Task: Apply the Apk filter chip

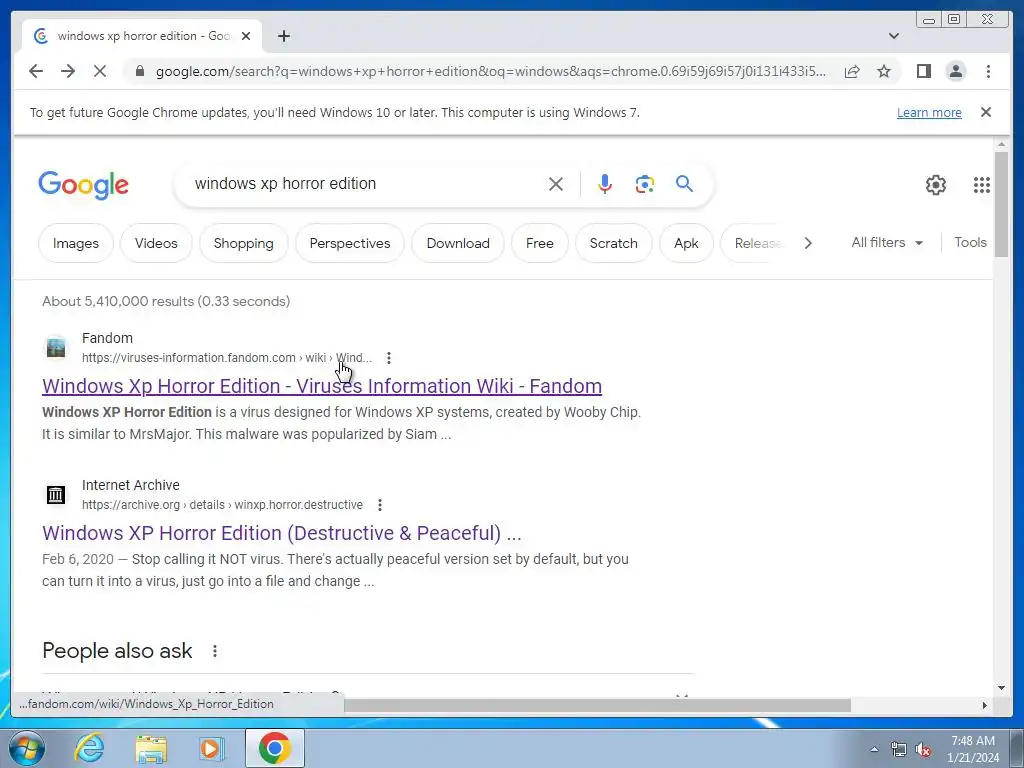Action: click(x=686, y=243)
